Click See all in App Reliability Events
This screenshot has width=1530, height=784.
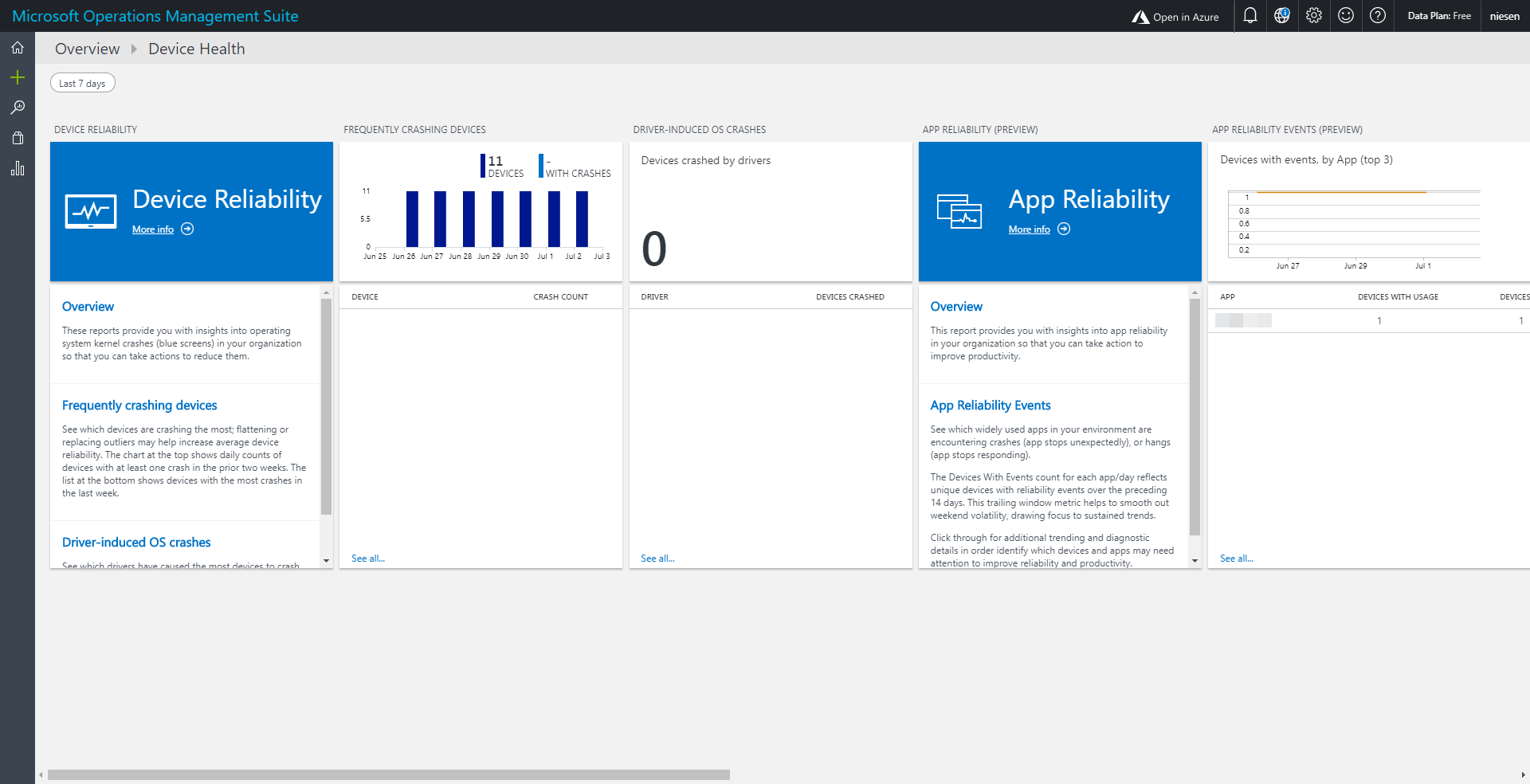click(1237, 559)
